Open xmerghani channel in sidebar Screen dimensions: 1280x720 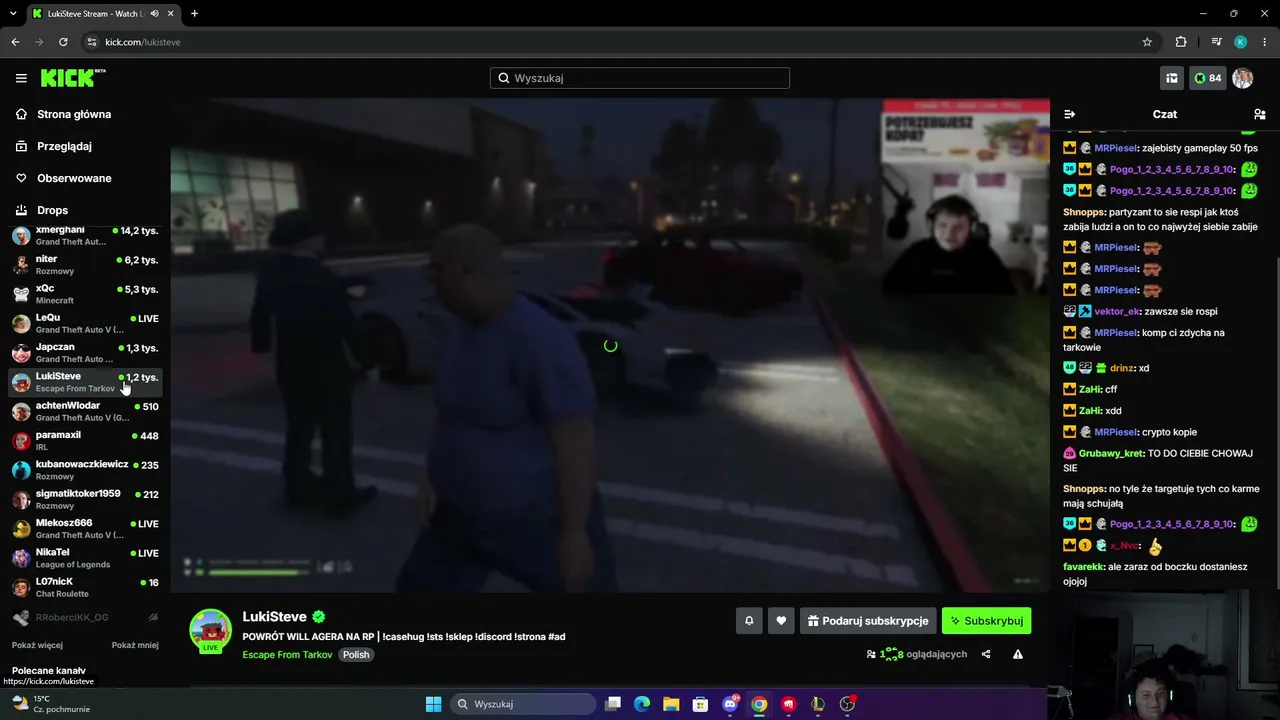pos(85,236)
